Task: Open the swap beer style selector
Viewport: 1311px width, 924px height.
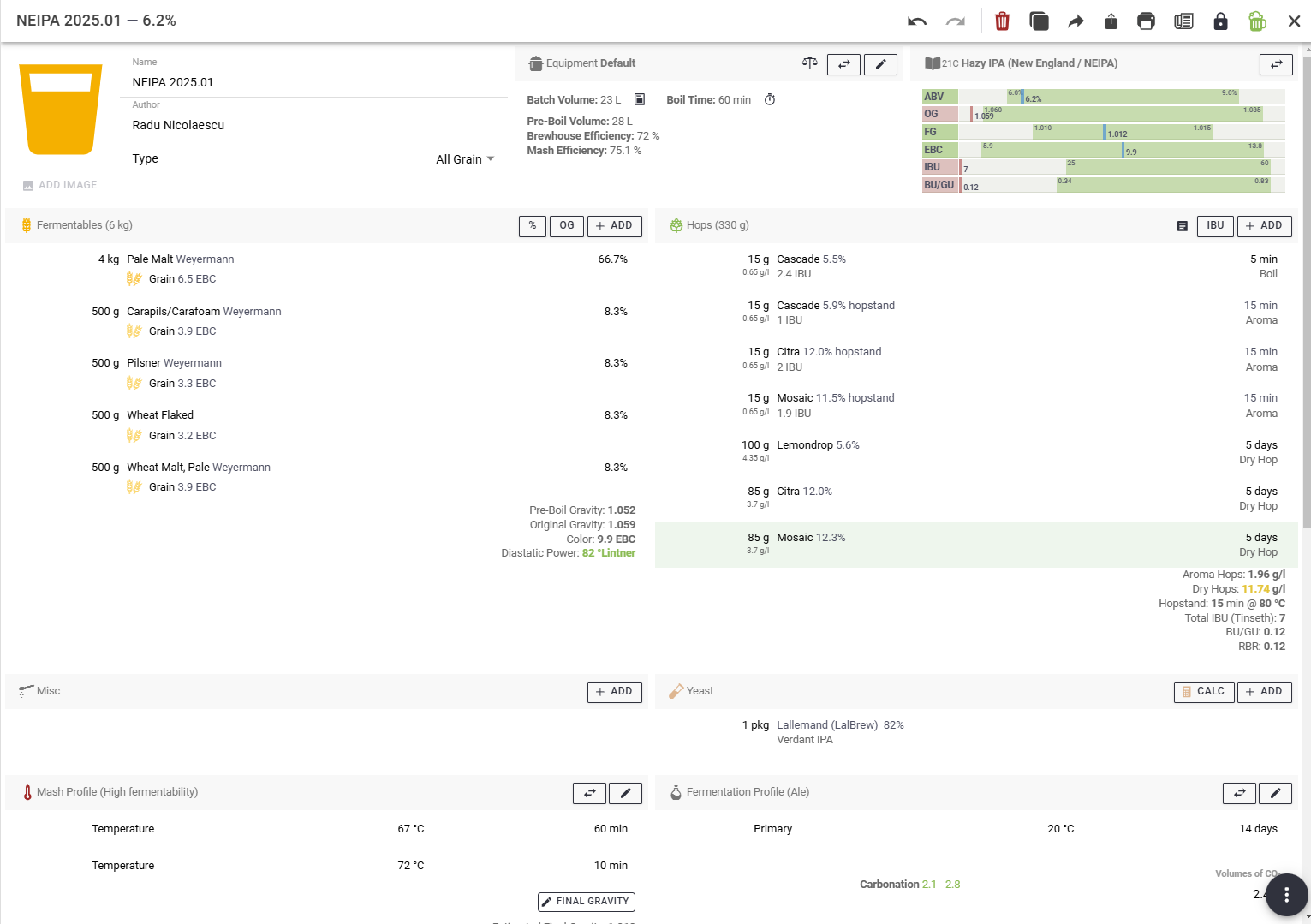Action: click(x=1276, y=64)
